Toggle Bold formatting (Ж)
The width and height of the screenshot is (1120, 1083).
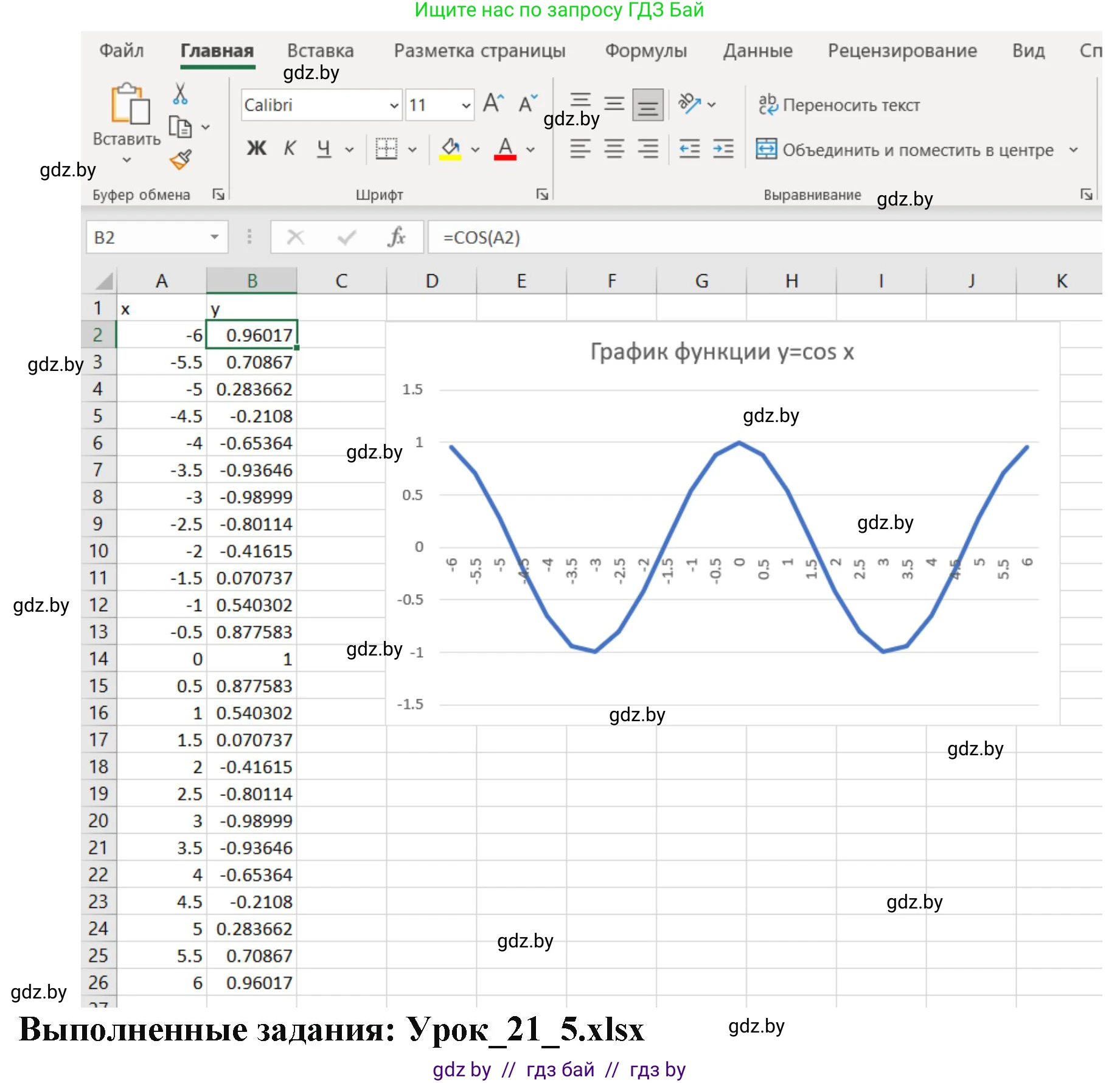[256, 148]
